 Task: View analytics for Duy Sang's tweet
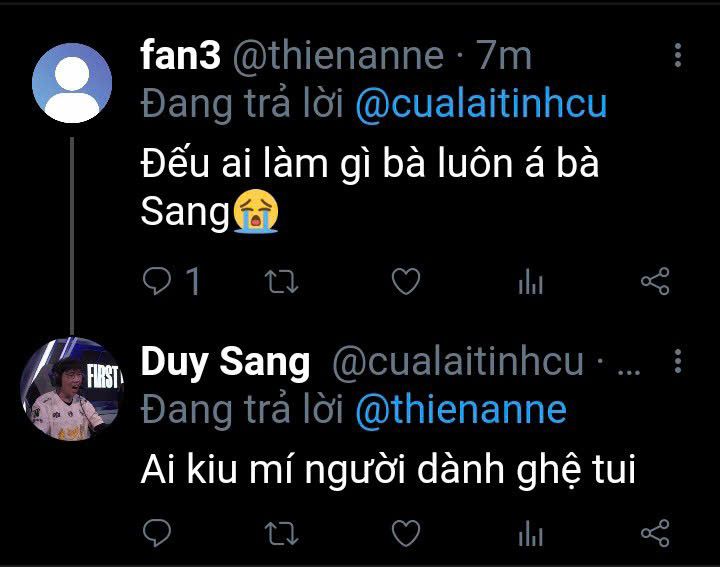click(530, 533)
